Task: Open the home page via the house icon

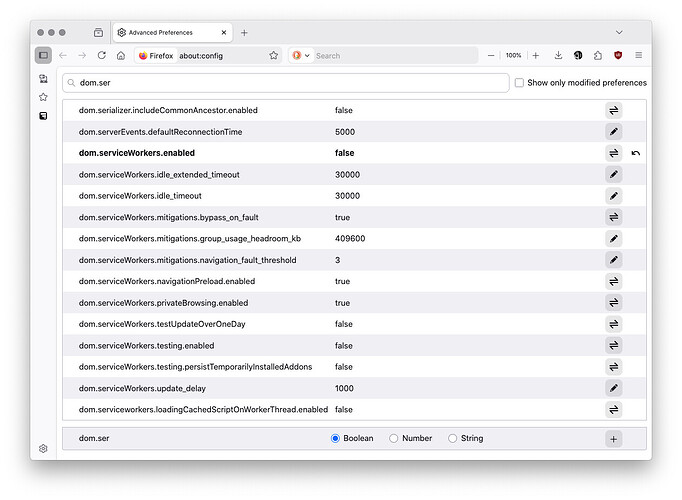Action: (121, 55)
